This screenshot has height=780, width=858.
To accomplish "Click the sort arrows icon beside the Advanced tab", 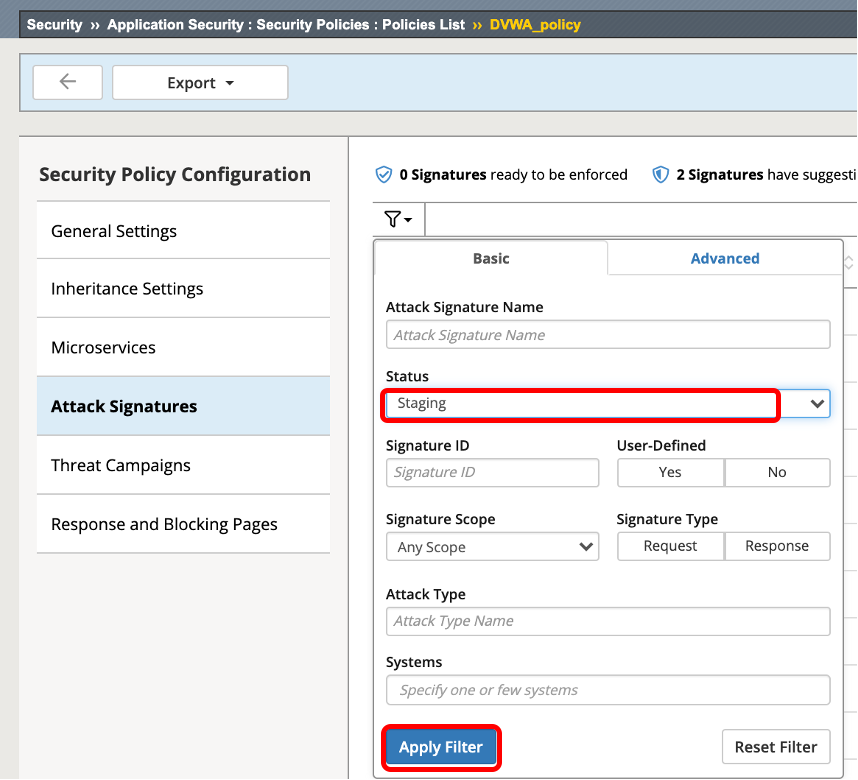I will [x=849, y=263].
